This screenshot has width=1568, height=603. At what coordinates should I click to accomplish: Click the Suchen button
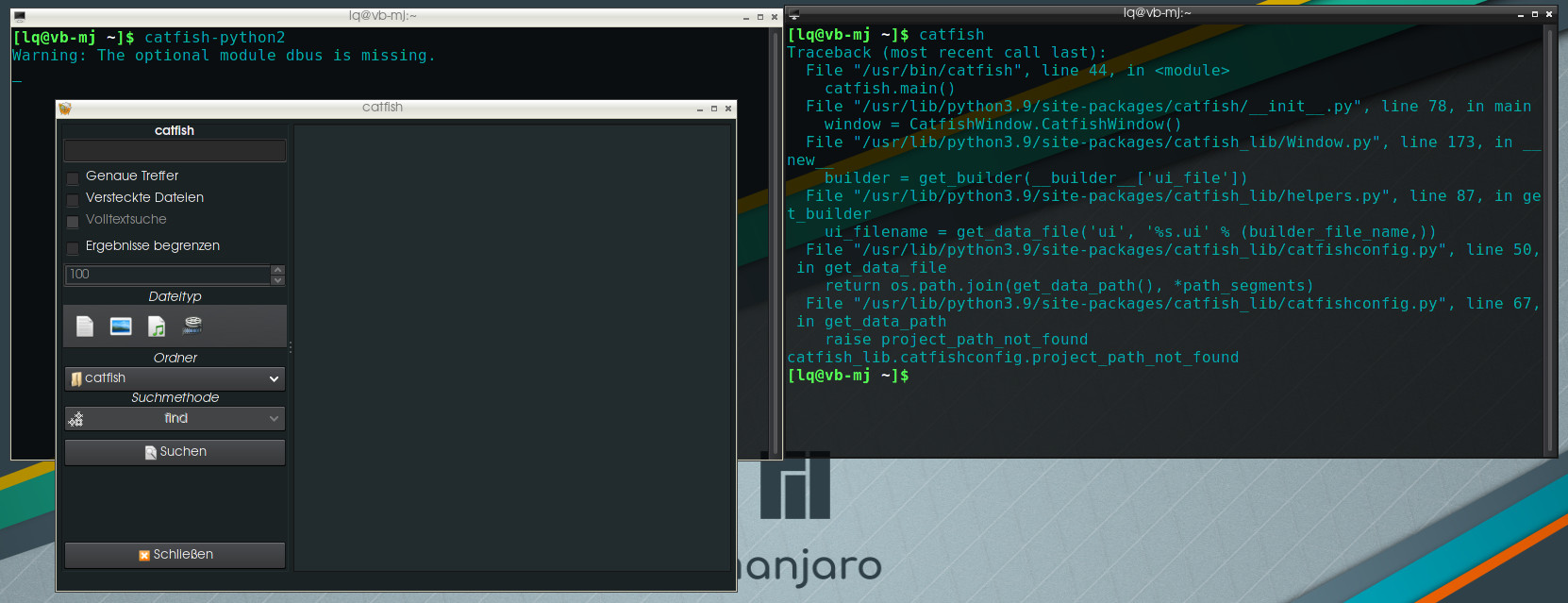tap(175, 452)
